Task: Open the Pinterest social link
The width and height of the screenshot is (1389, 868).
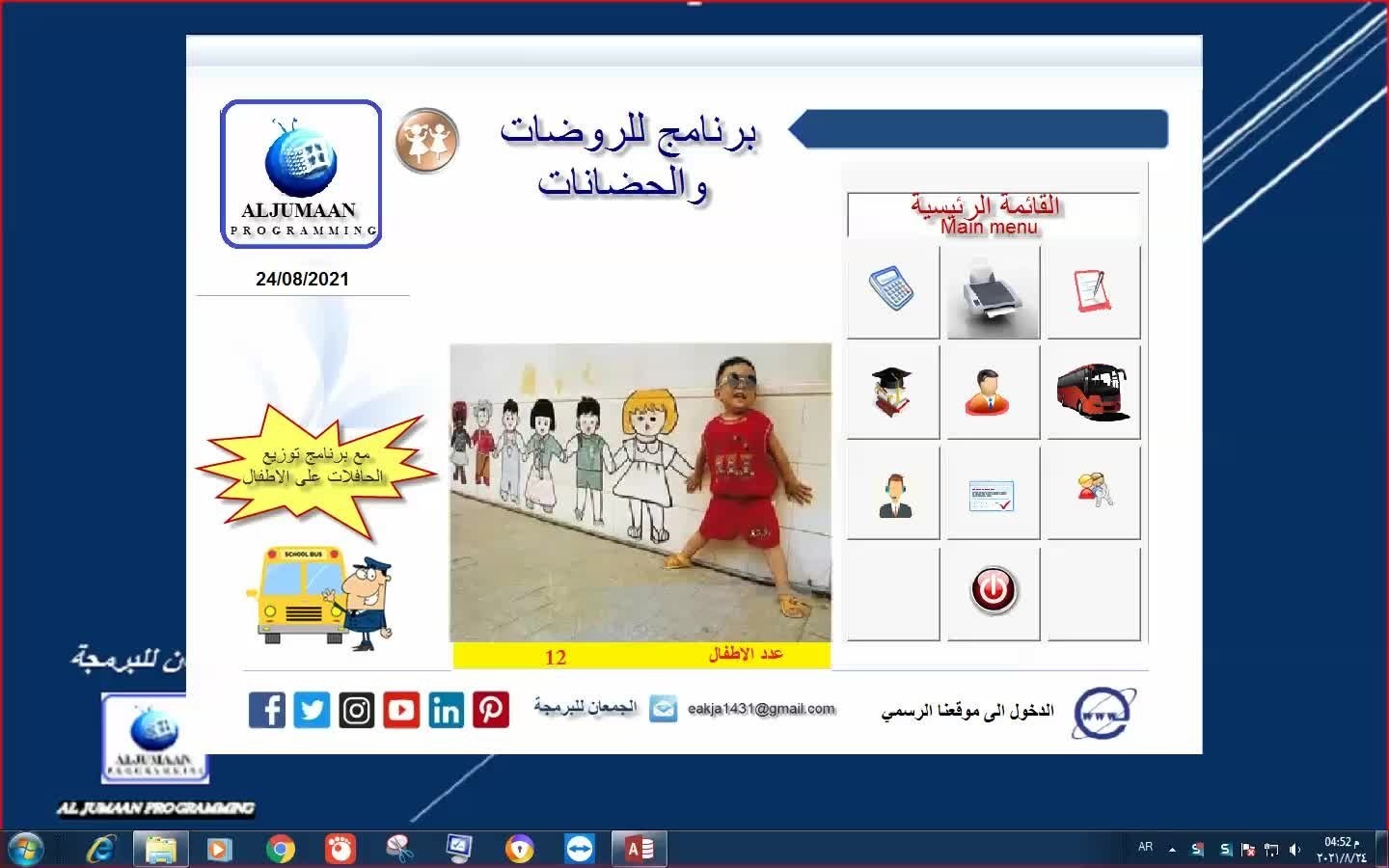Action: [x=491, y=710]
